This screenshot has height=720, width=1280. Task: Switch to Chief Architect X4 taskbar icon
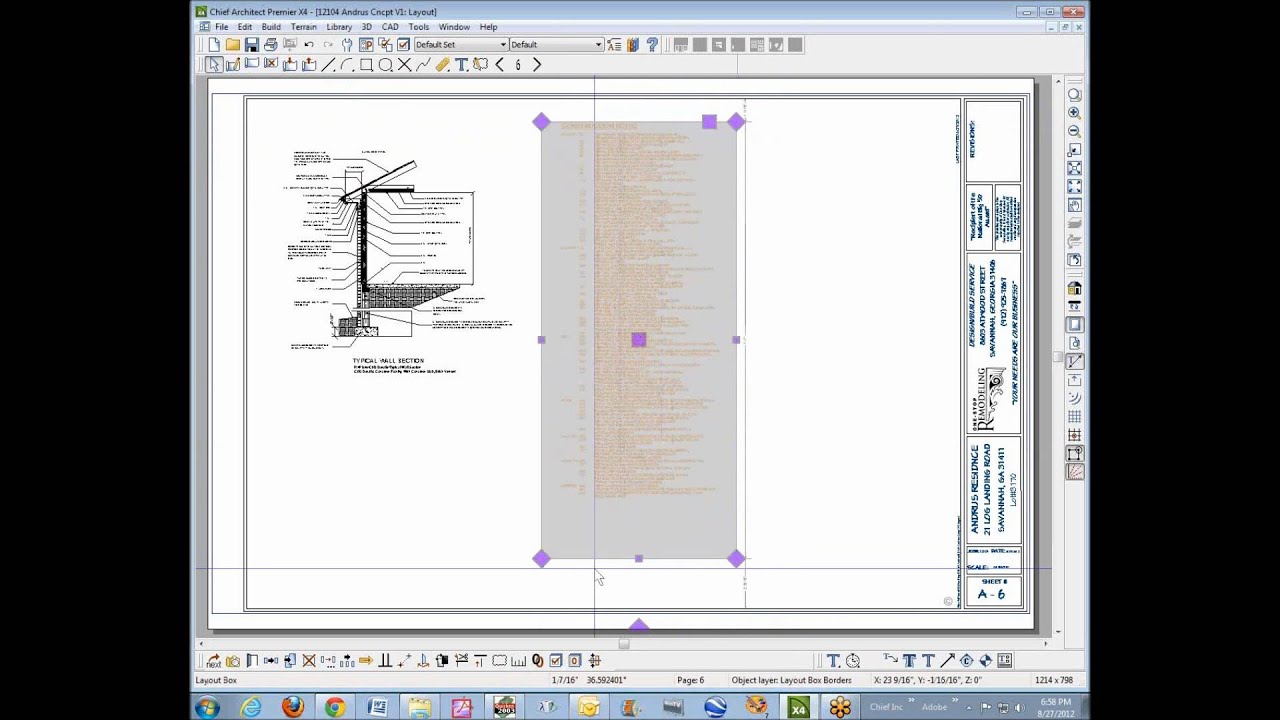(798, 708)
